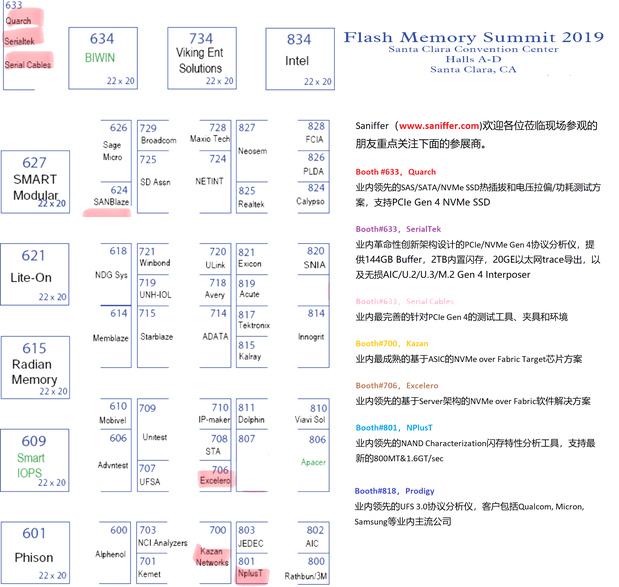Viewport: 619px width, 587px height.
Task: Click booth 800 Rathbun/3M
Action: [307, 568]
